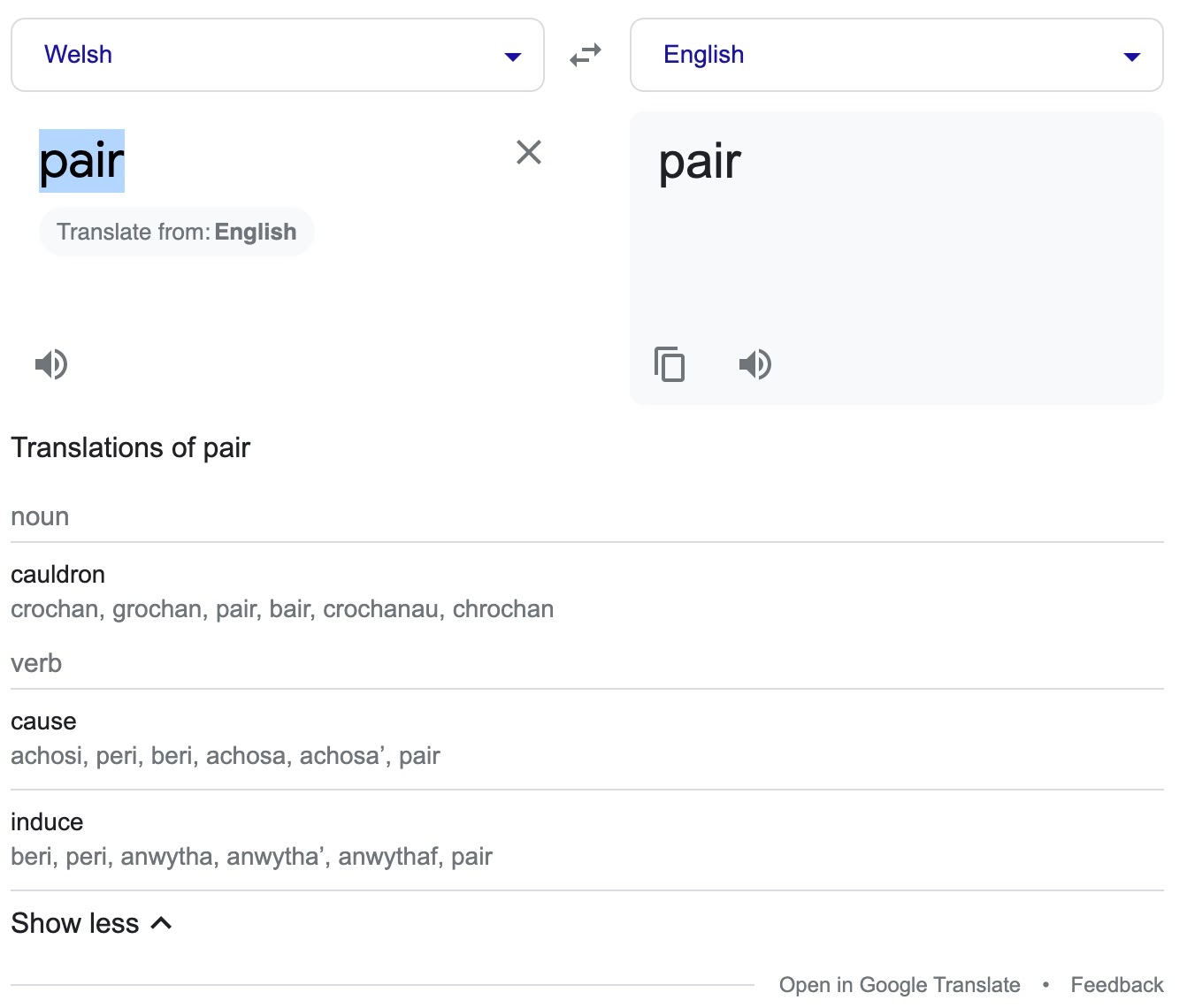The height and width of the screenshot is (1008, 1187).
Task: Select the English target language dropdown
Action: [704, 54]
